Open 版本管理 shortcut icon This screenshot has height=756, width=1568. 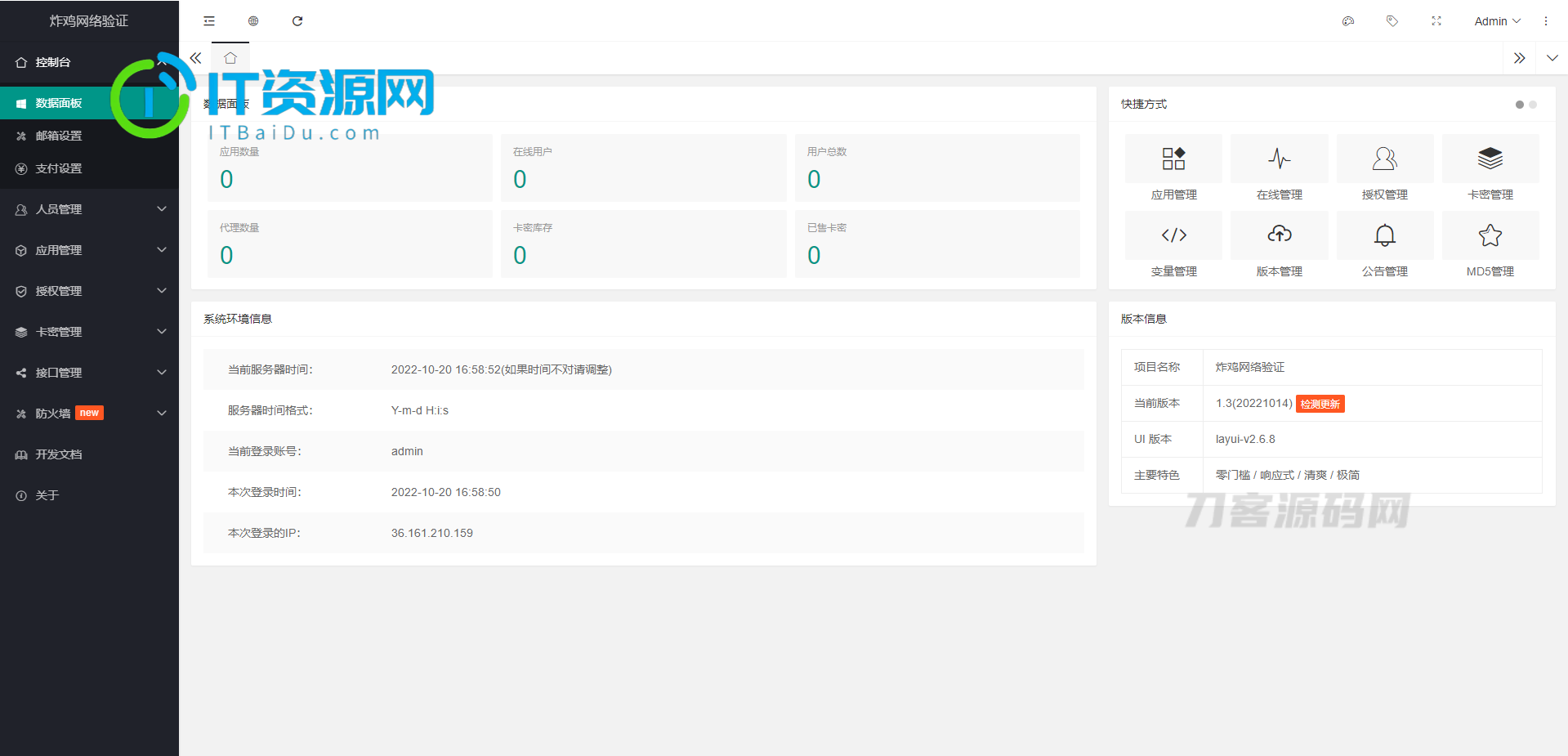coord(1280,235)
